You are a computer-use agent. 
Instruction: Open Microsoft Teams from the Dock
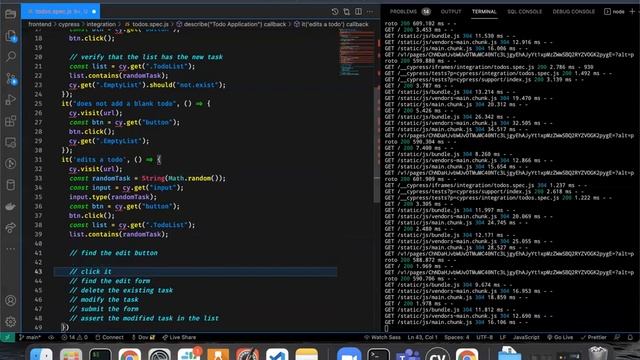coord(408,354)
